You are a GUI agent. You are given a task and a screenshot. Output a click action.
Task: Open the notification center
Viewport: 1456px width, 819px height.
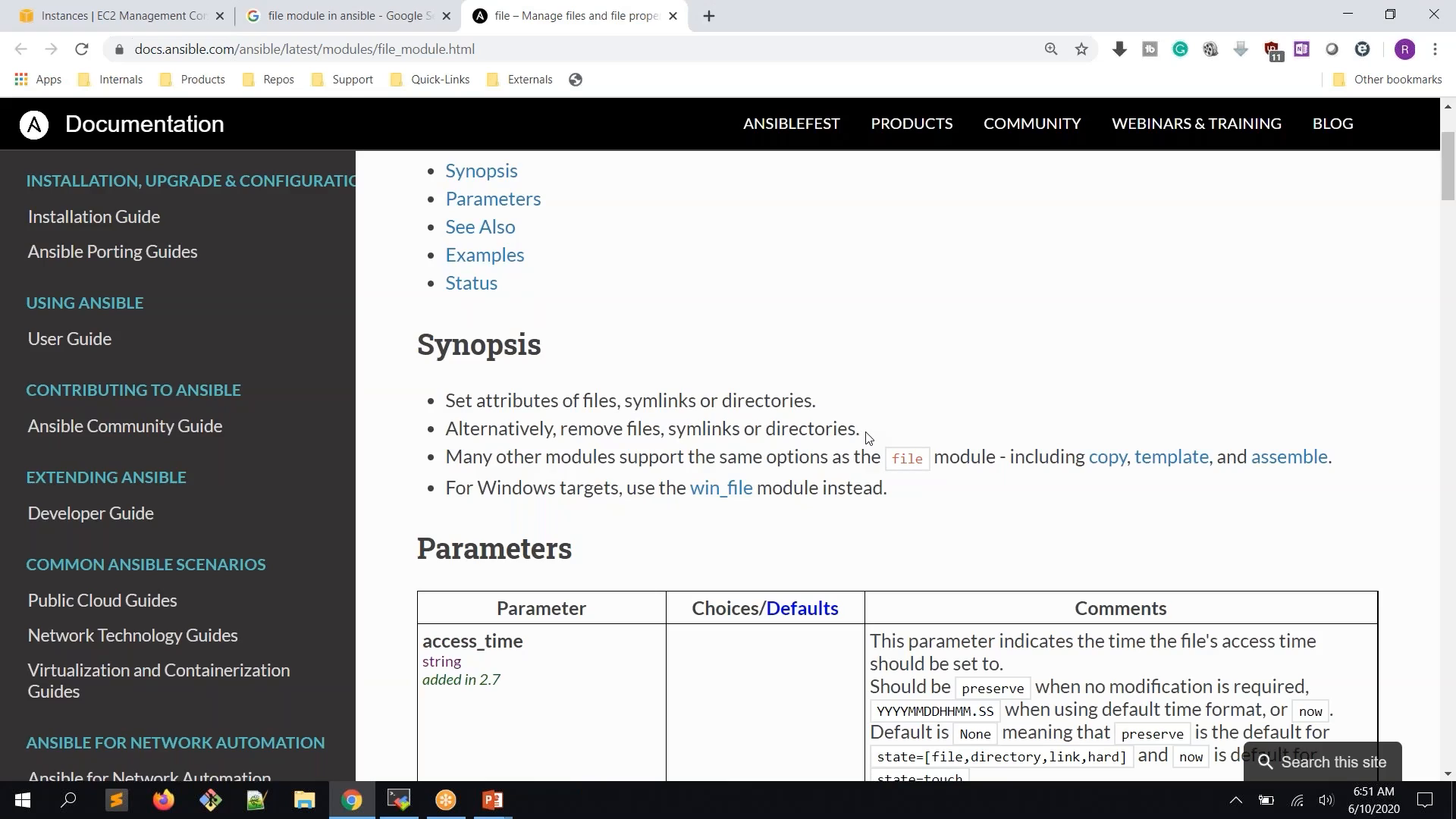click(x=1425, y=800)
